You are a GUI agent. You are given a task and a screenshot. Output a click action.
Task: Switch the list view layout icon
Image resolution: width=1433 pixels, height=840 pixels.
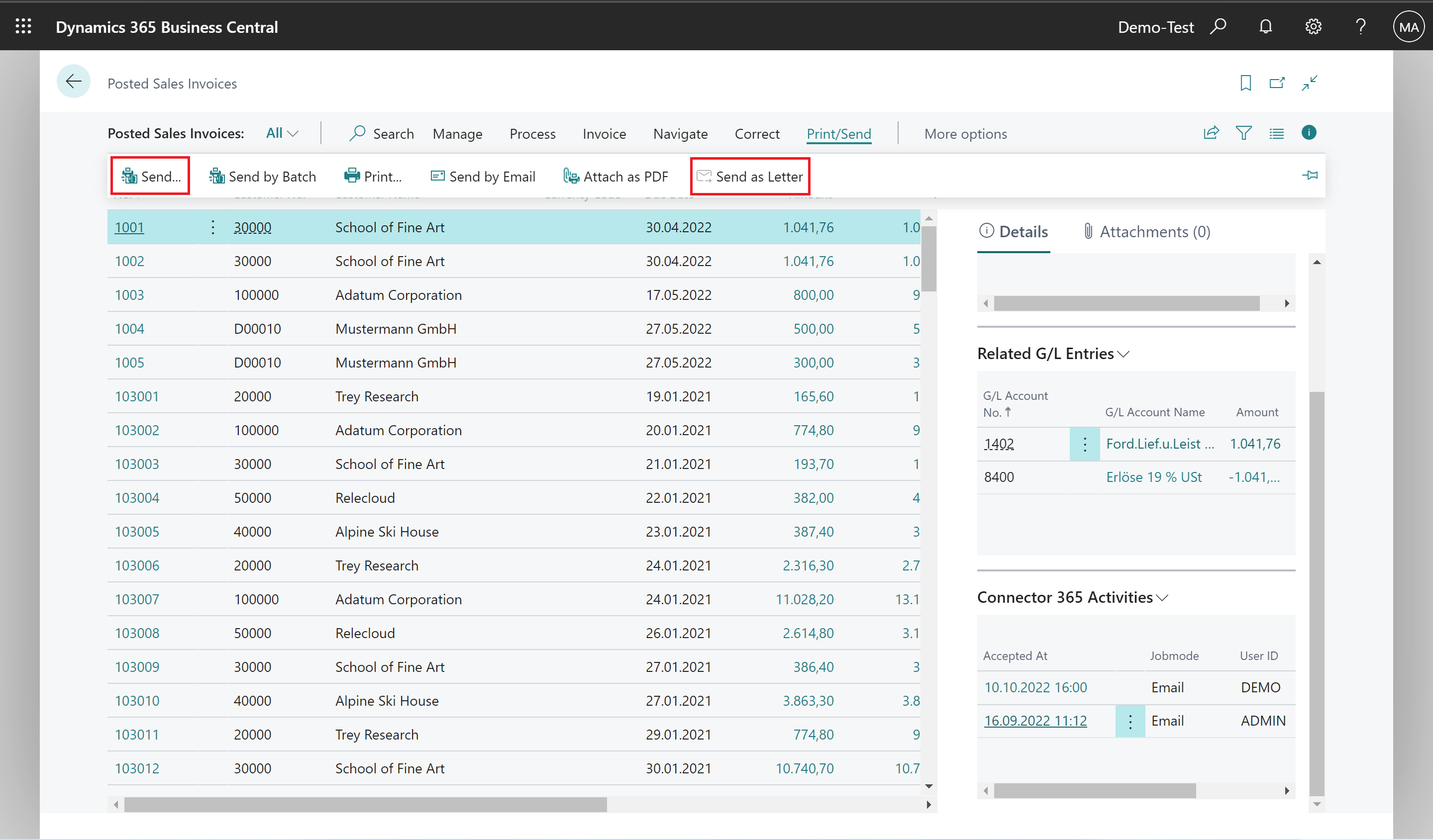point(1277,134)
